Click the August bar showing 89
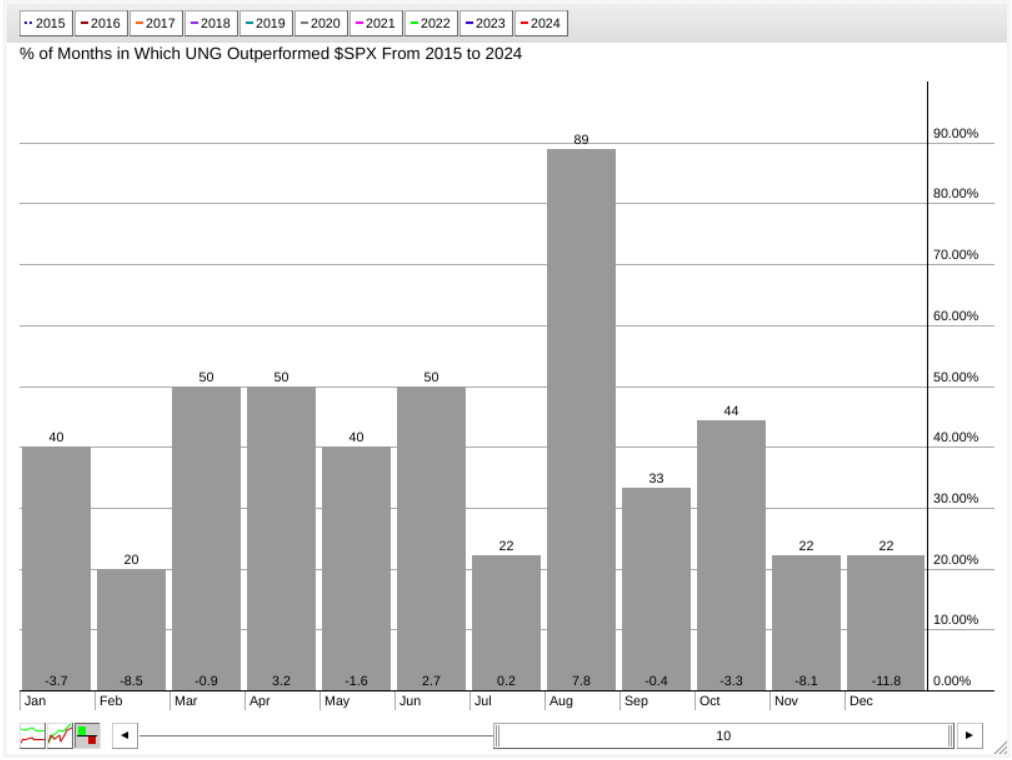The width and height of the screenshot is (1012, 760). [x=581, y=420]
